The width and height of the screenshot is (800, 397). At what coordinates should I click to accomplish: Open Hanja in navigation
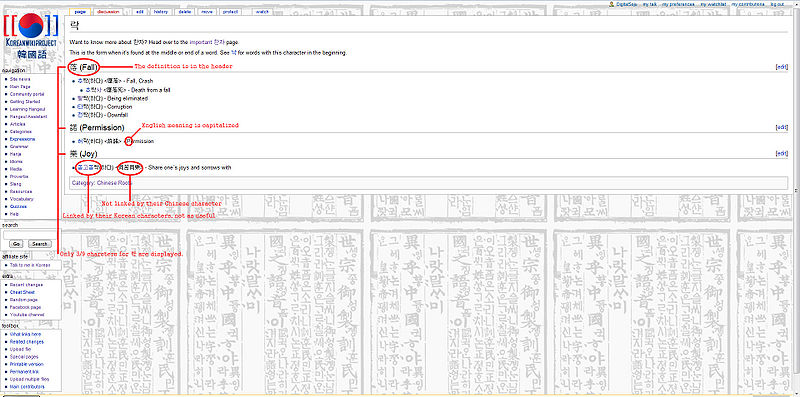click(x=16, y=154)
